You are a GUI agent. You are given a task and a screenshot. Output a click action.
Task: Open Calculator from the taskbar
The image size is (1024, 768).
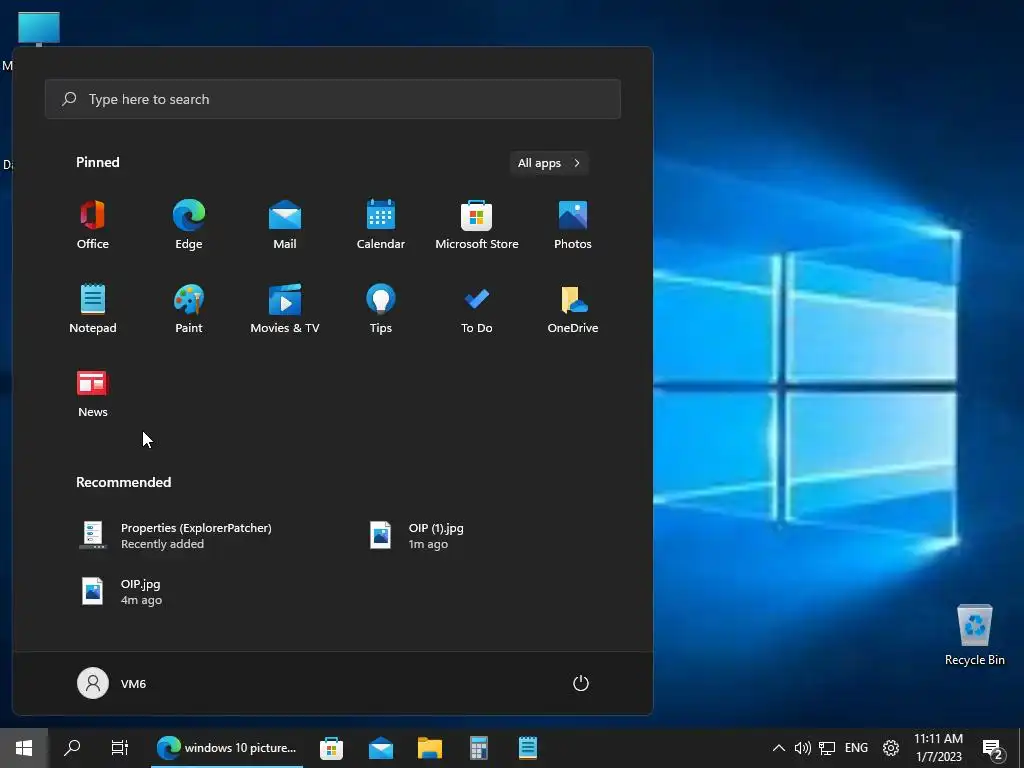pos(479,748)
